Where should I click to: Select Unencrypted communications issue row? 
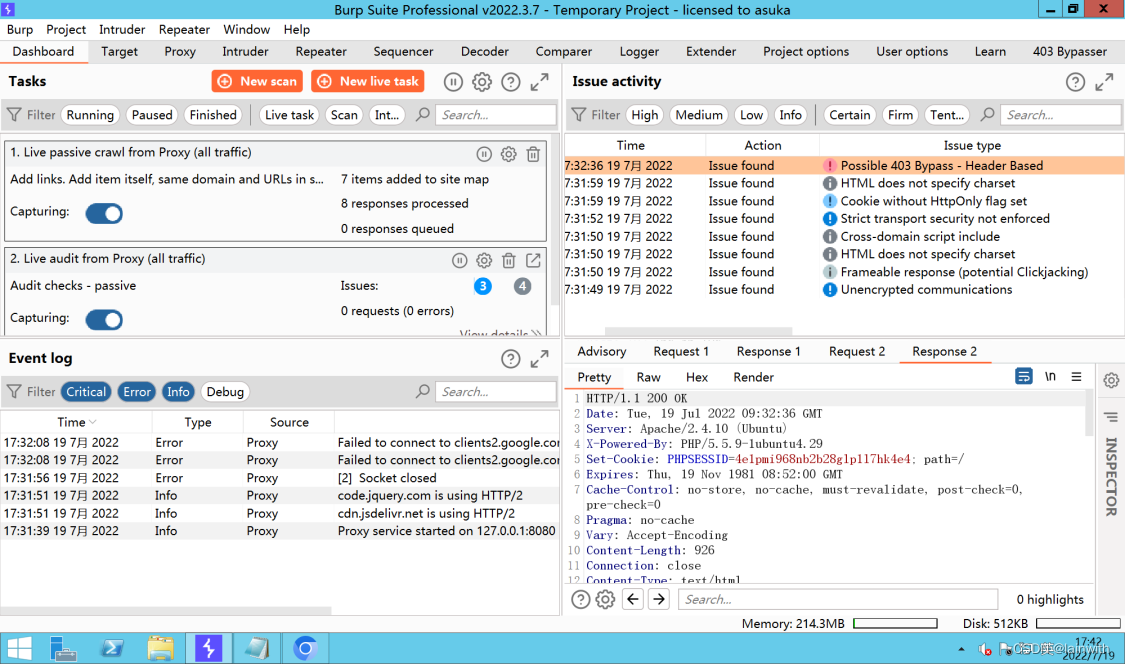844,290
